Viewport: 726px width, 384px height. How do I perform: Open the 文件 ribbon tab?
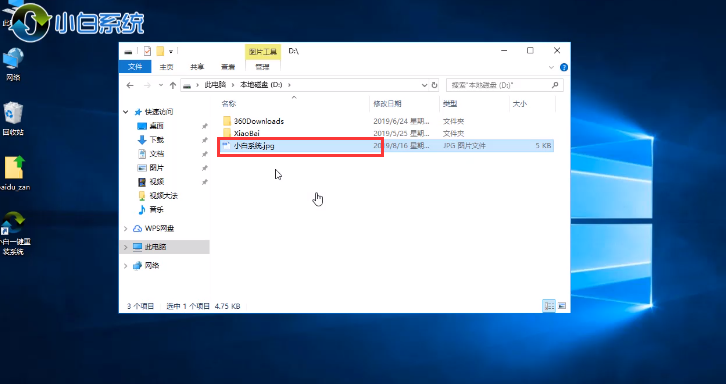[x=135, y=67]
